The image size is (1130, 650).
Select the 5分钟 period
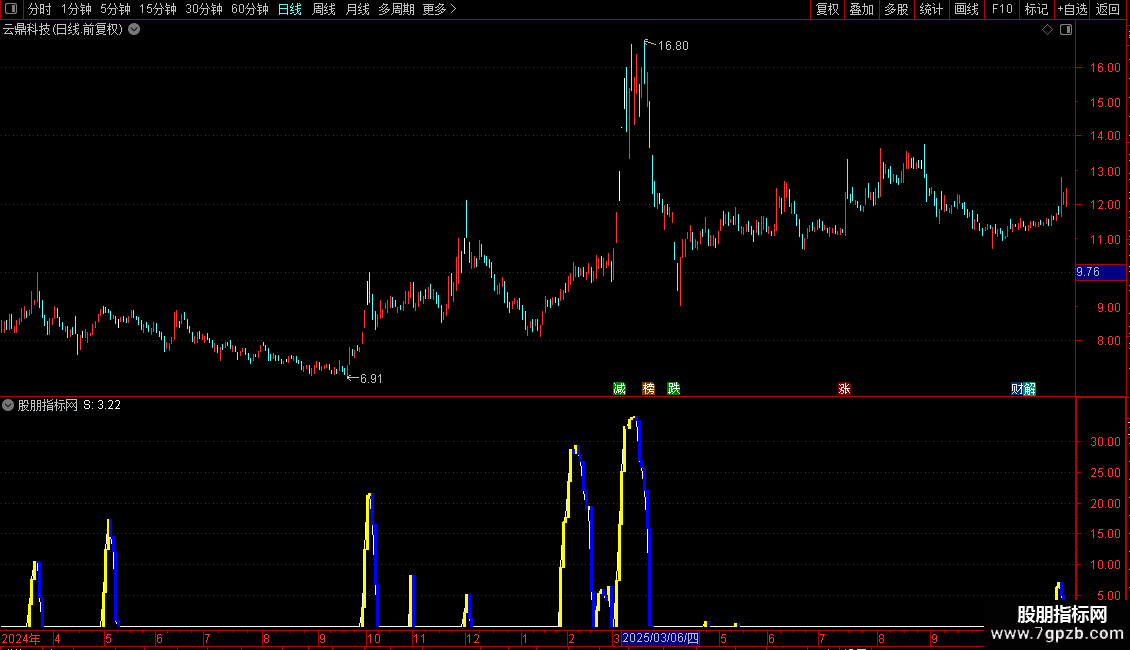click(115, 9)
